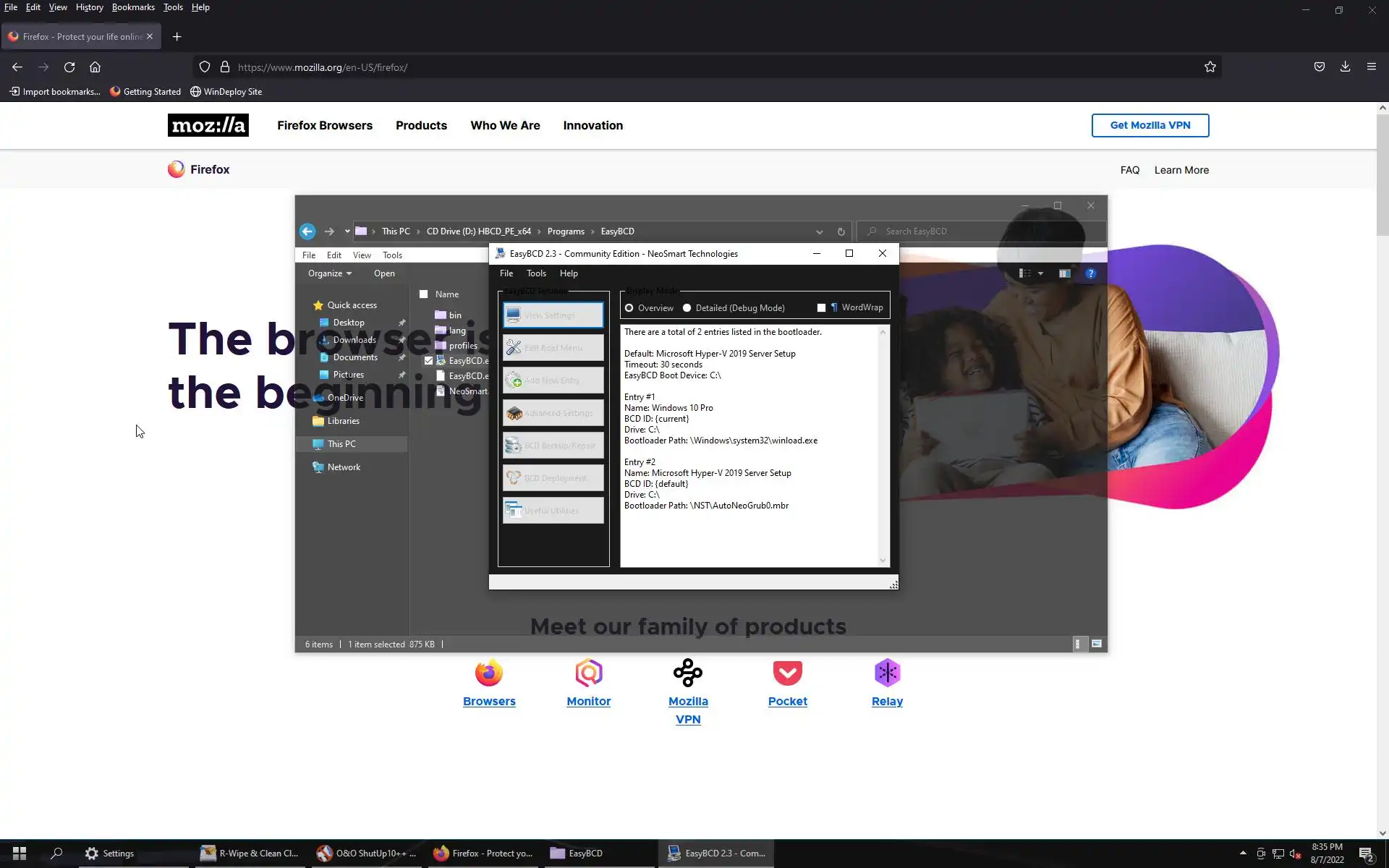Open O&O ShutUp10++ from the taskbar
The image size is (1389, 868).
(367, 854)
